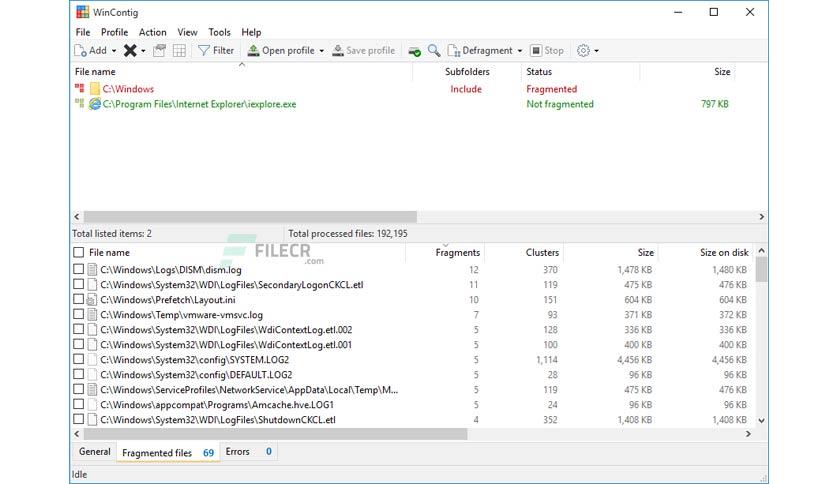
Task: Click the Internet Explorer icon of iexplore.exe
Action: tap(95, 104)
